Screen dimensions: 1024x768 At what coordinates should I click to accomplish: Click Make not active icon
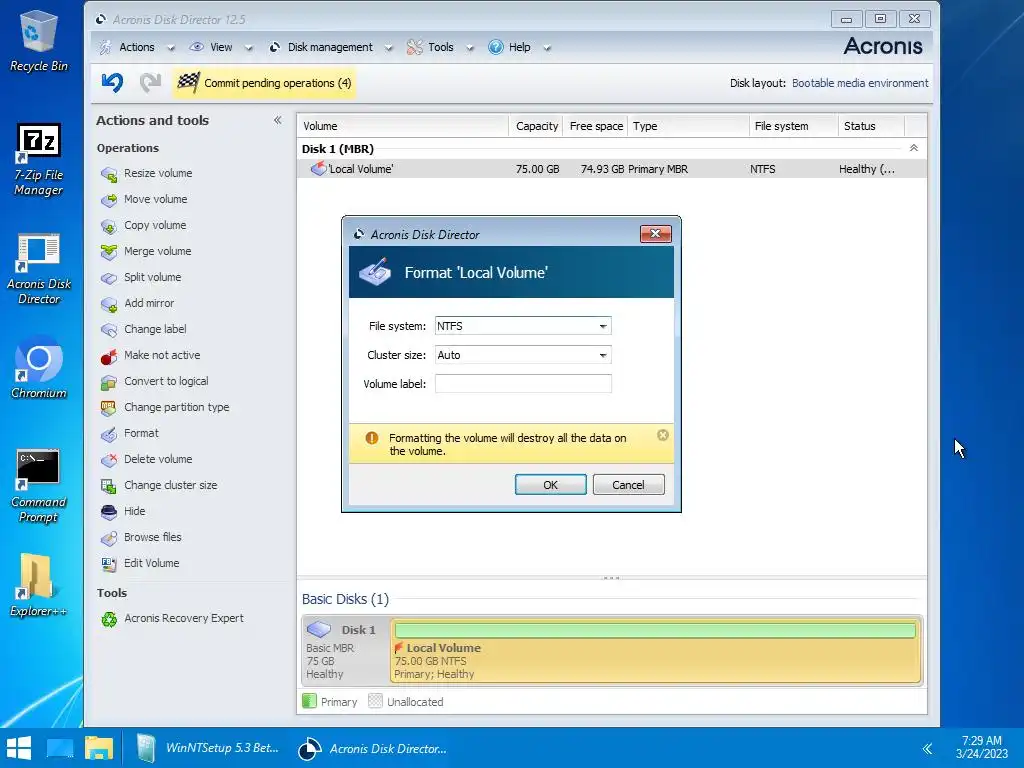(x=108, y=356)
